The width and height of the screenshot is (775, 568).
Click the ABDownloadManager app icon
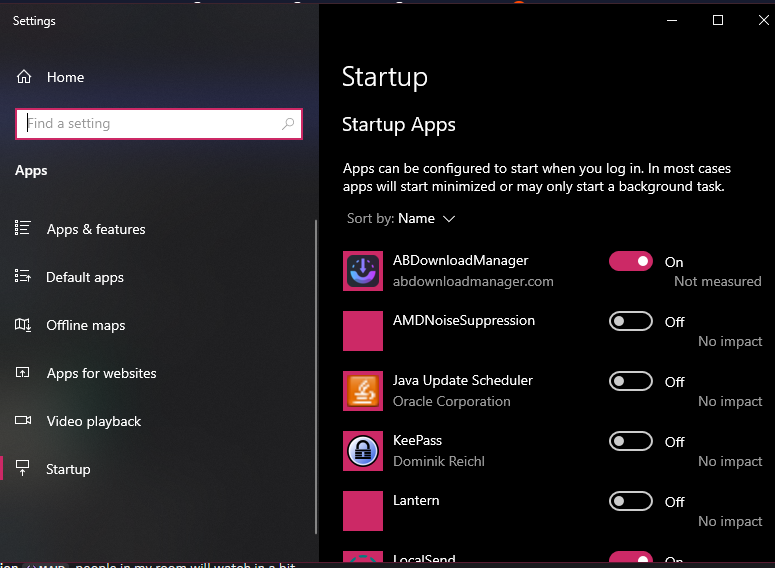363,271
